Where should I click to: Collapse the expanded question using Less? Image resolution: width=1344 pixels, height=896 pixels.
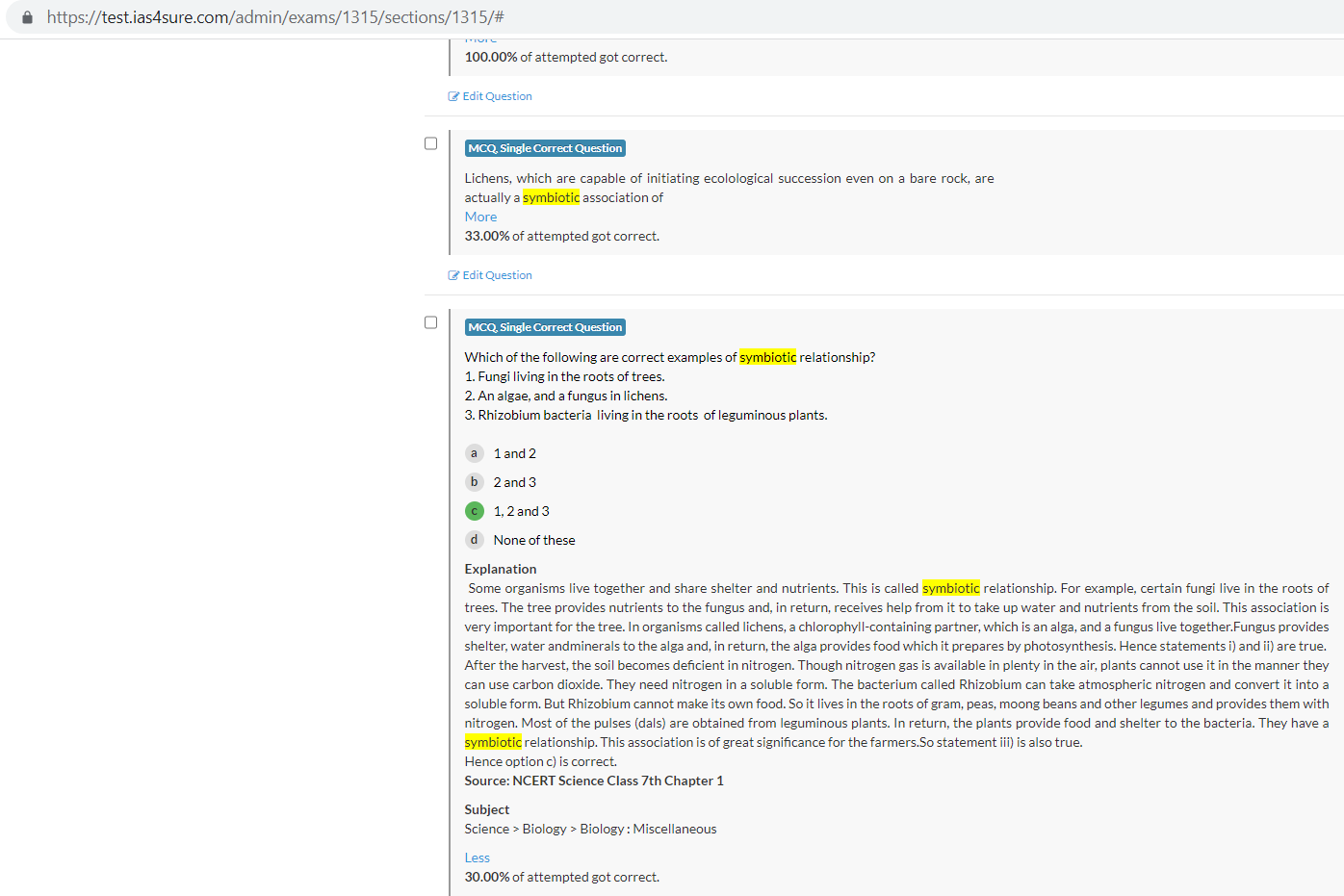(477, 858)
